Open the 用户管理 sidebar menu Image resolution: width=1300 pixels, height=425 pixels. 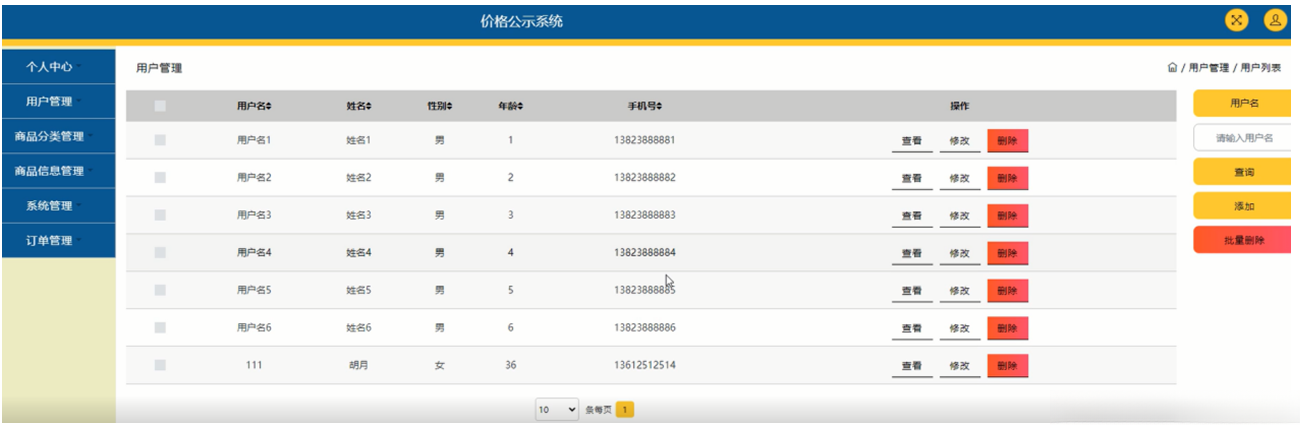coord(58,102)
